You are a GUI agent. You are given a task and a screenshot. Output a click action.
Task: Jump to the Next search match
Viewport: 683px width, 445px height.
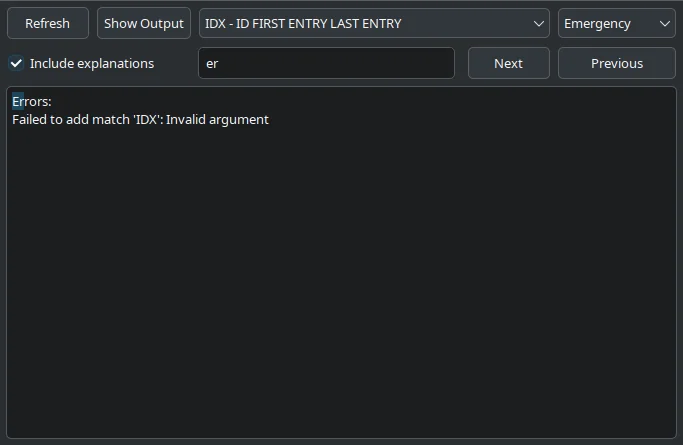click(x=508, y=63)
